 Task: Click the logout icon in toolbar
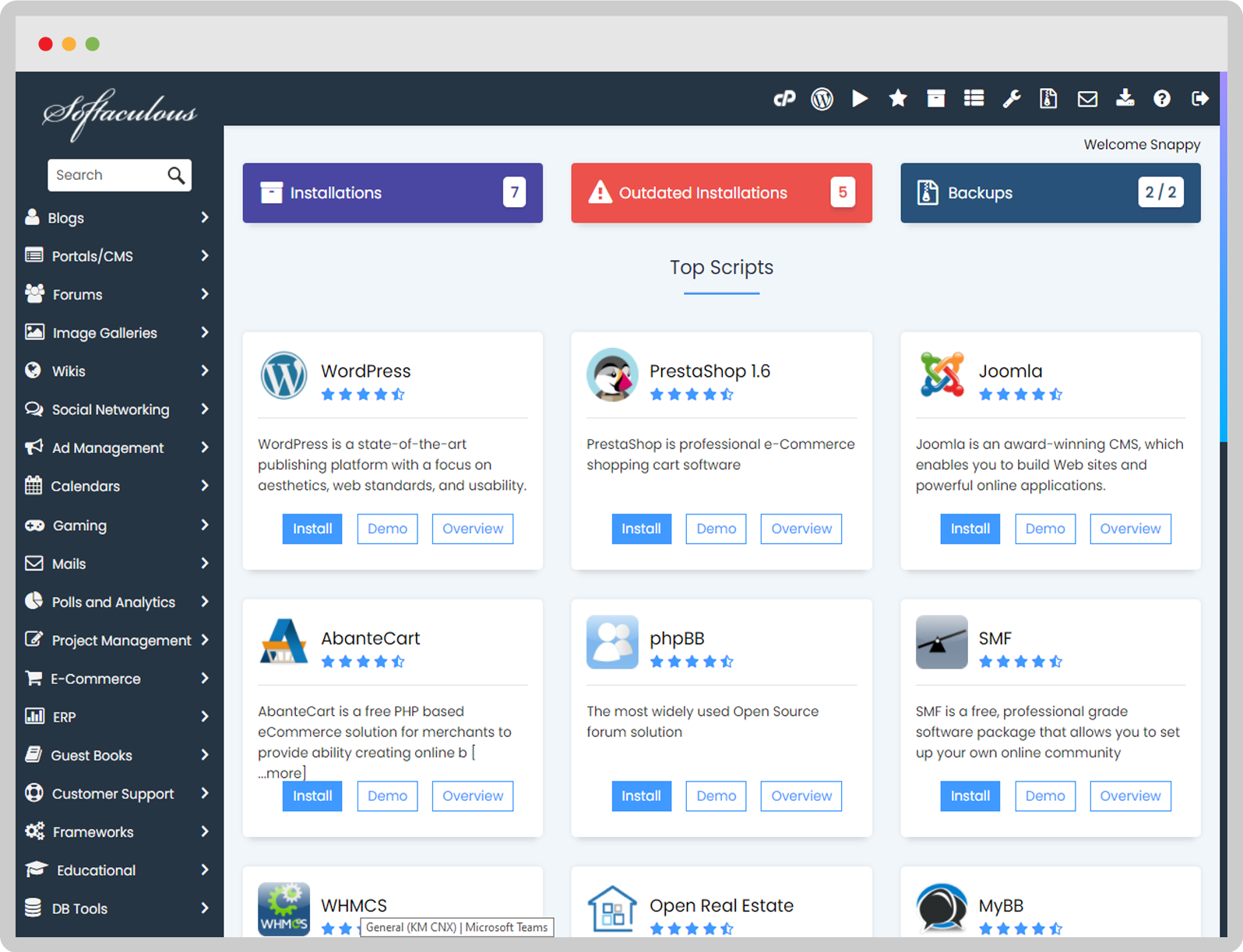click(1199, 98)
